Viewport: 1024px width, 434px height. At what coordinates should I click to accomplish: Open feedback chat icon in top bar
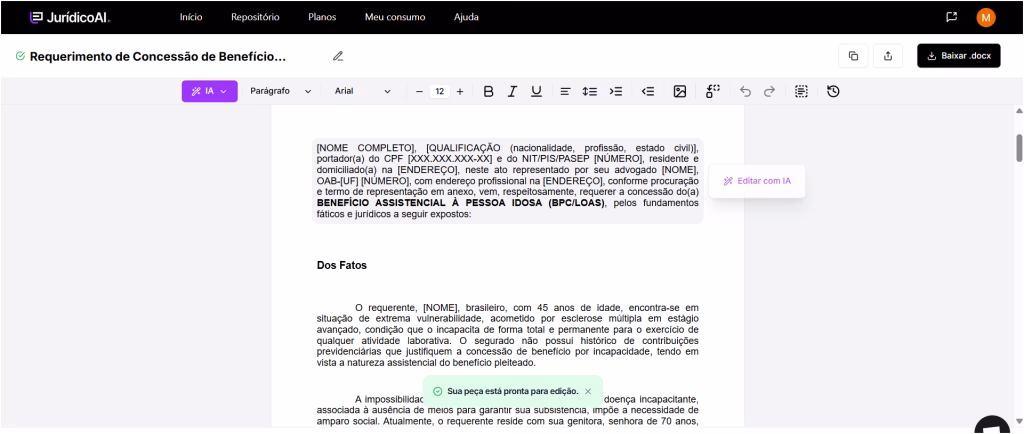952,17
